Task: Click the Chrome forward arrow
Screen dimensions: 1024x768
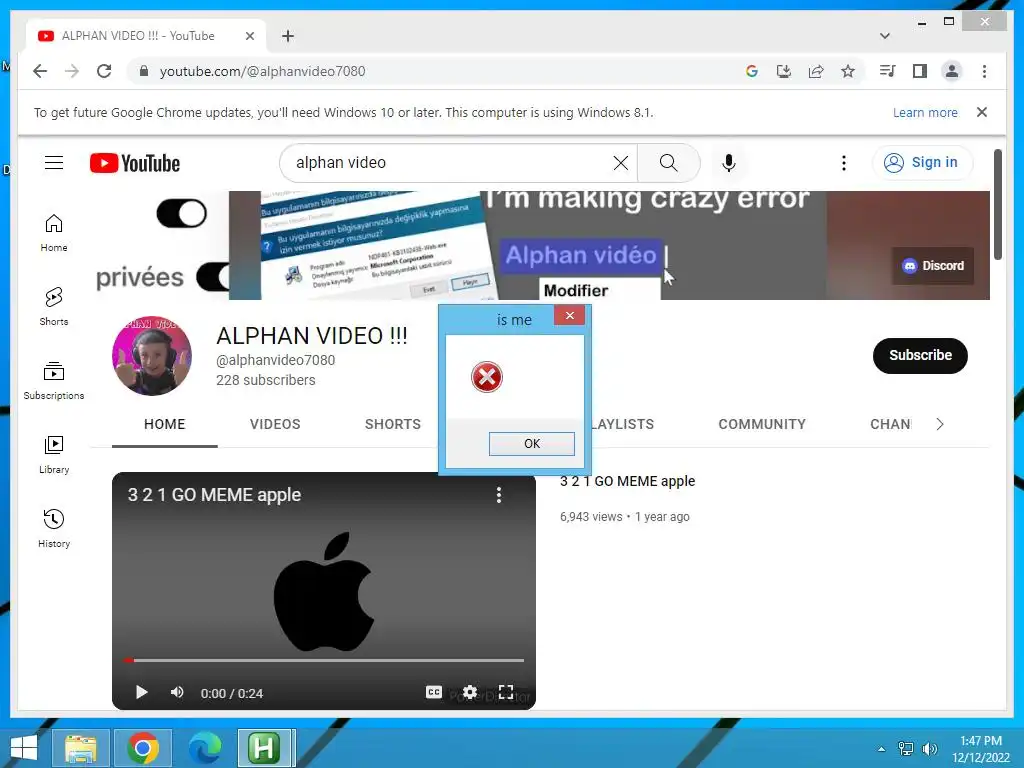Action: coord(72,71)
